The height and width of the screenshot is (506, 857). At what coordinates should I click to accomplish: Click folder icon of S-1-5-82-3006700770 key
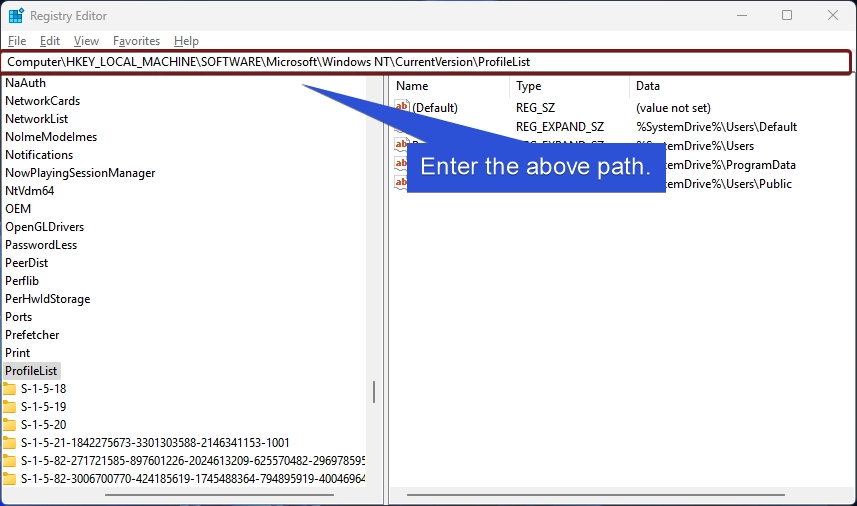pyautogui.click(x=9, y=479)
